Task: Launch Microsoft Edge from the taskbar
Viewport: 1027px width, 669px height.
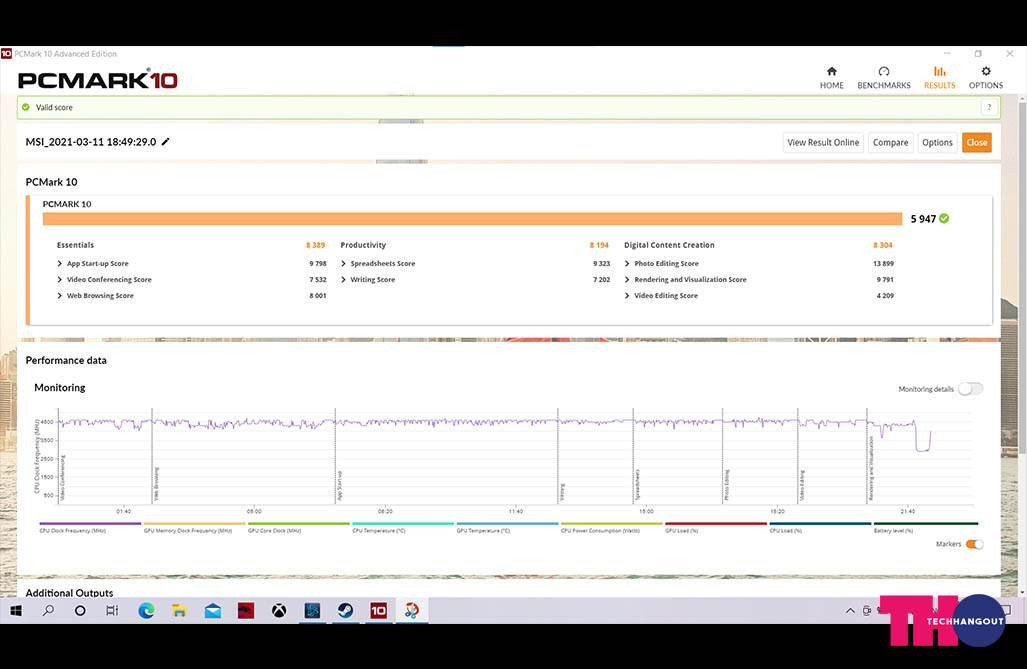Action: click(x=146, y=611)
